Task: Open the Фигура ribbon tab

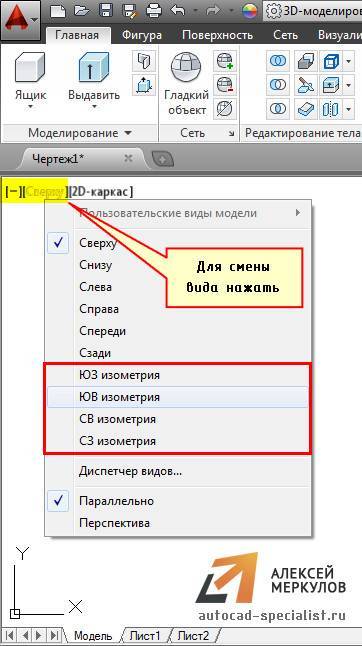Action: (x=141, y=35)
